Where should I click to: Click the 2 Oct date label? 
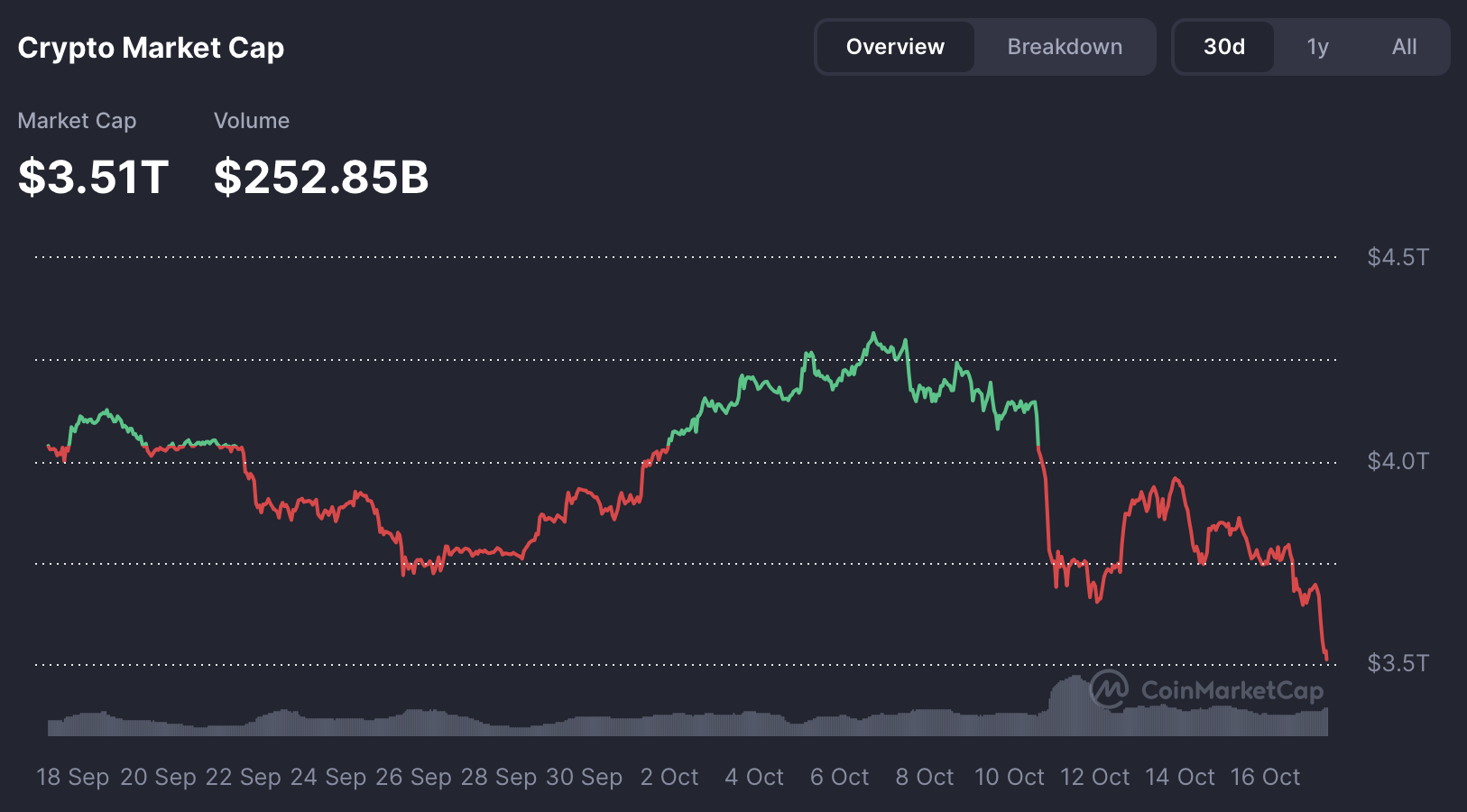[669, 777]
